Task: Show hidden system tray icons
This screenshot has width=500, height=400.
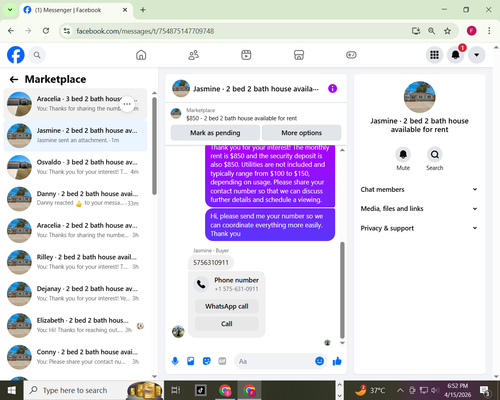Action: (x=400, y=390)
